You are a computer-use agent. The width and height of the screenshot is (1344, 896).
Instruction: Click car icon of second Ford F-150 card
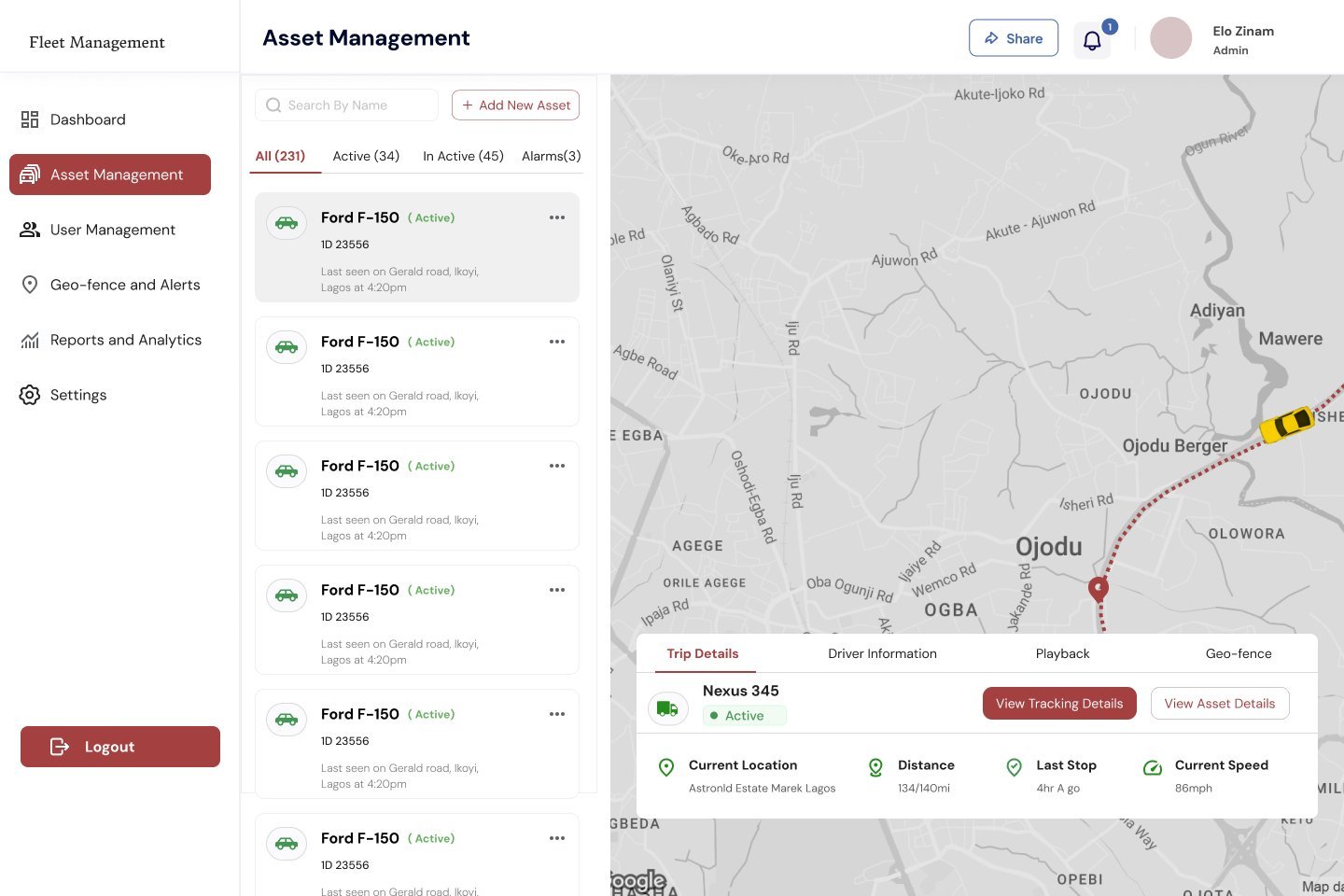287,347
